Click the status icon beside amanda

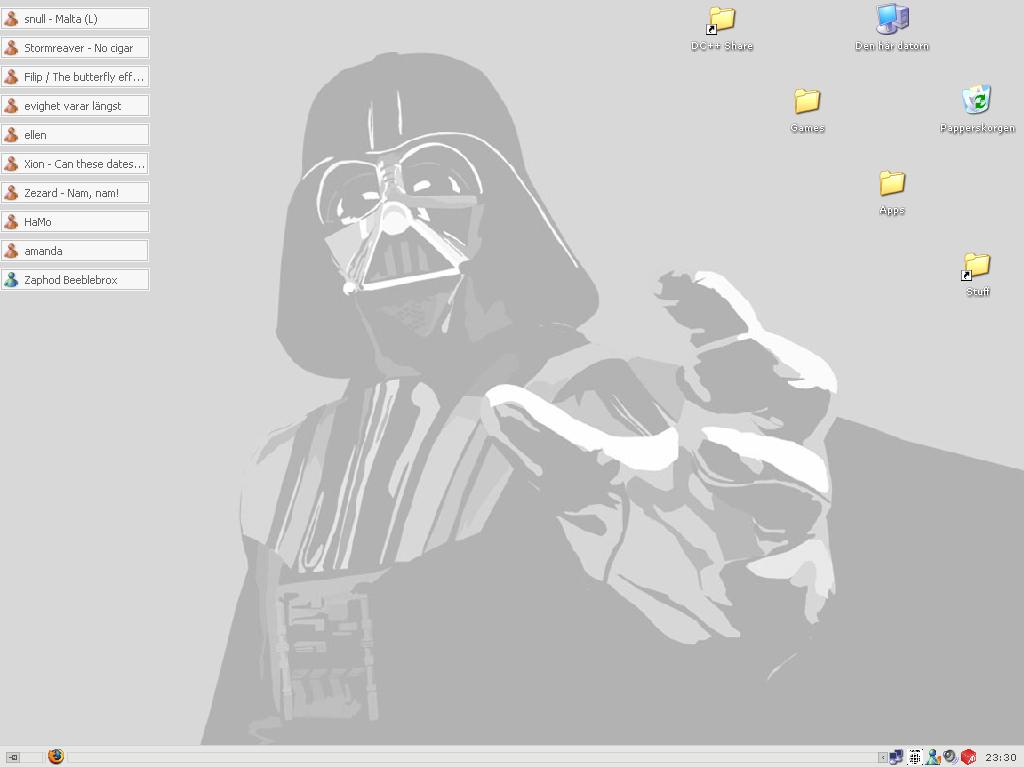pyautogui.click(x=11, y=251)
